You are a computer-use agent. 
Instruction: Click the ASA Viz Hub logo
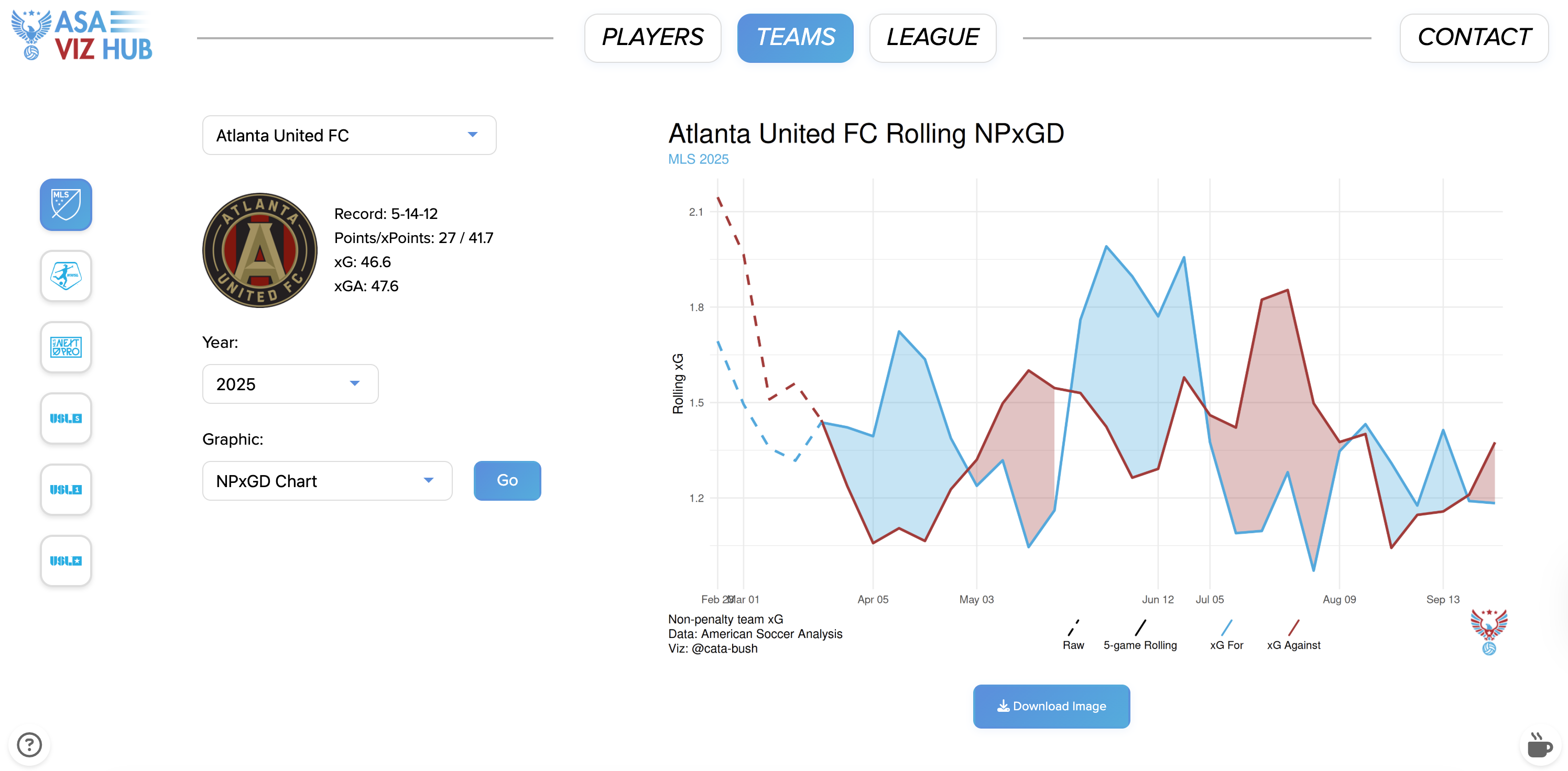coord(82,35)
